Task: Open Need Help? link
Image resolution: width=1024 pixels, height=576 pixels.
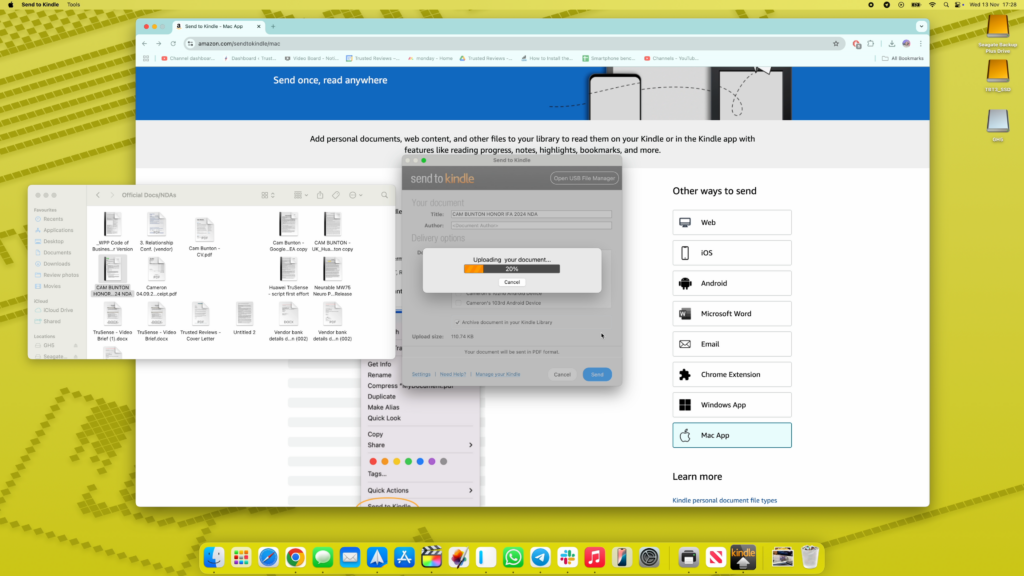Action: 453,374
